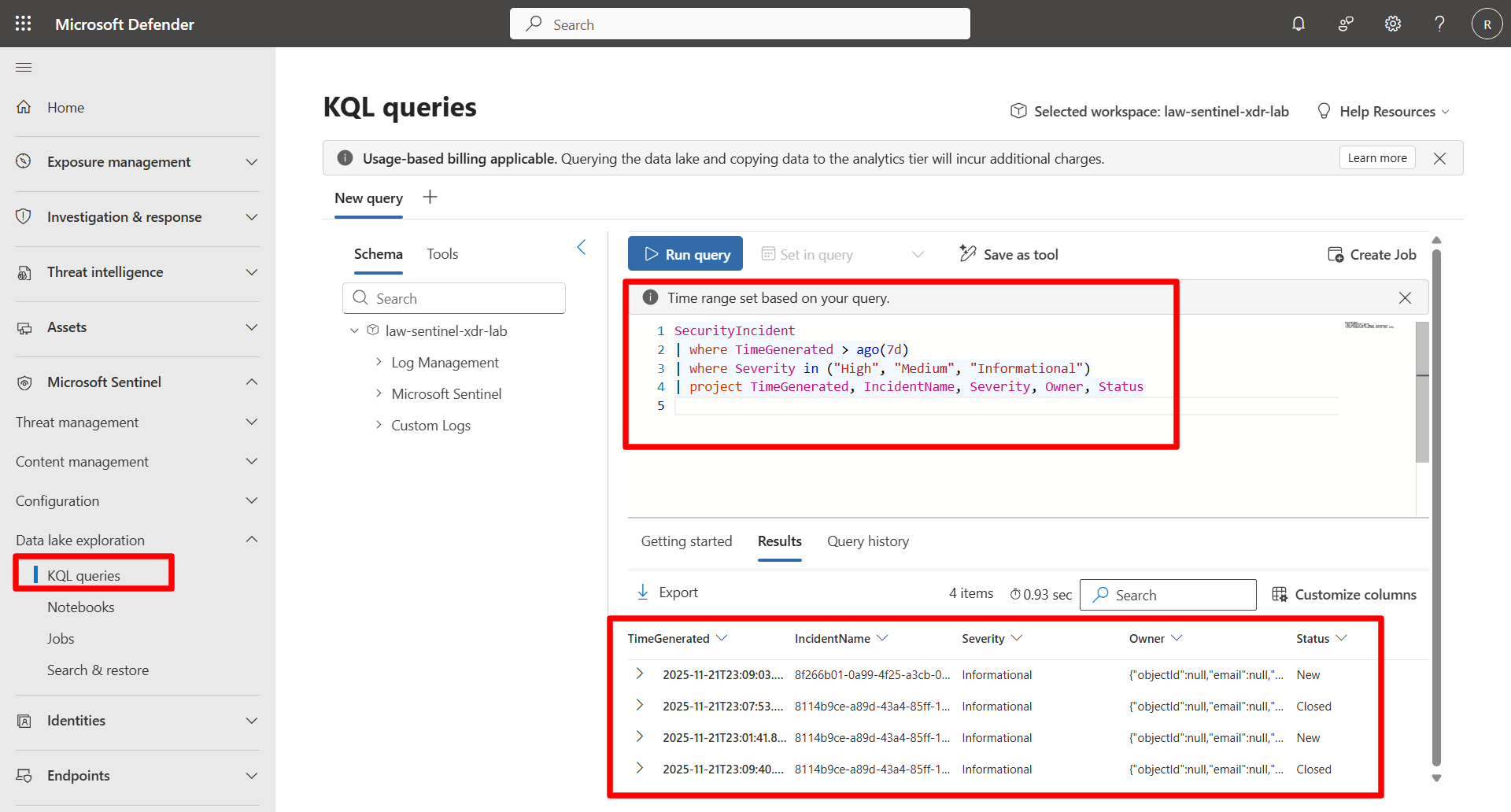The height and width of the screenshot is (812, 1511).
Task: Open Notebooks page
Action: point(81,607)
